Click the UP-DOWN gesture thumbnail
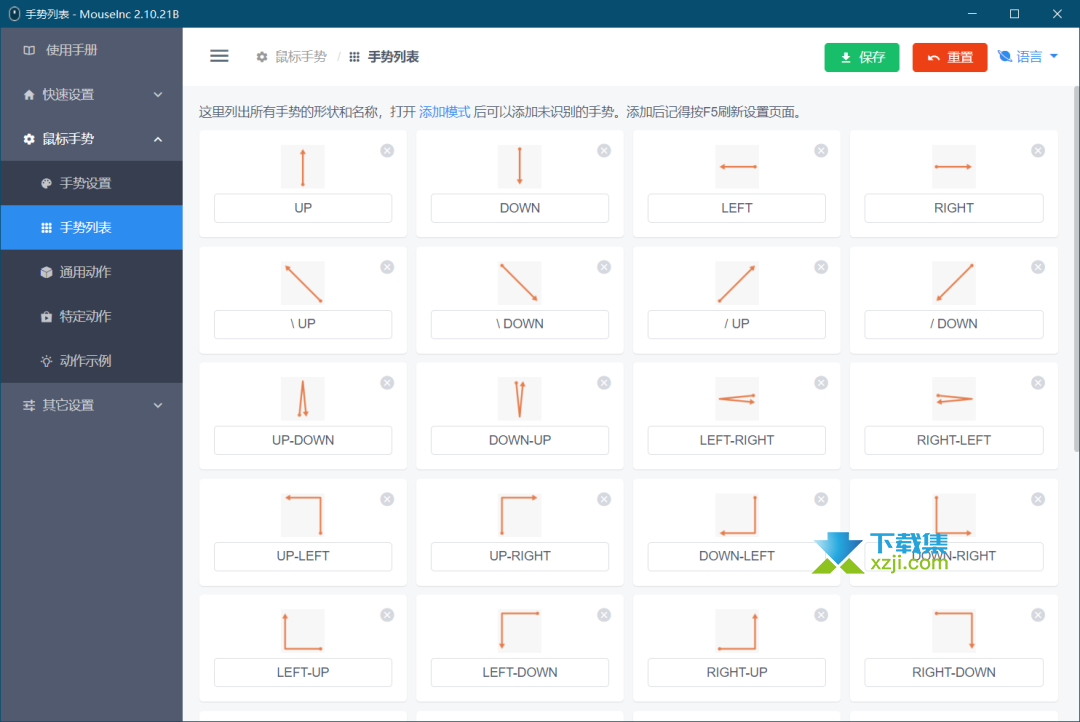Image resolution: width=1080 pixels, height=722 pixels. pos(302,399)
